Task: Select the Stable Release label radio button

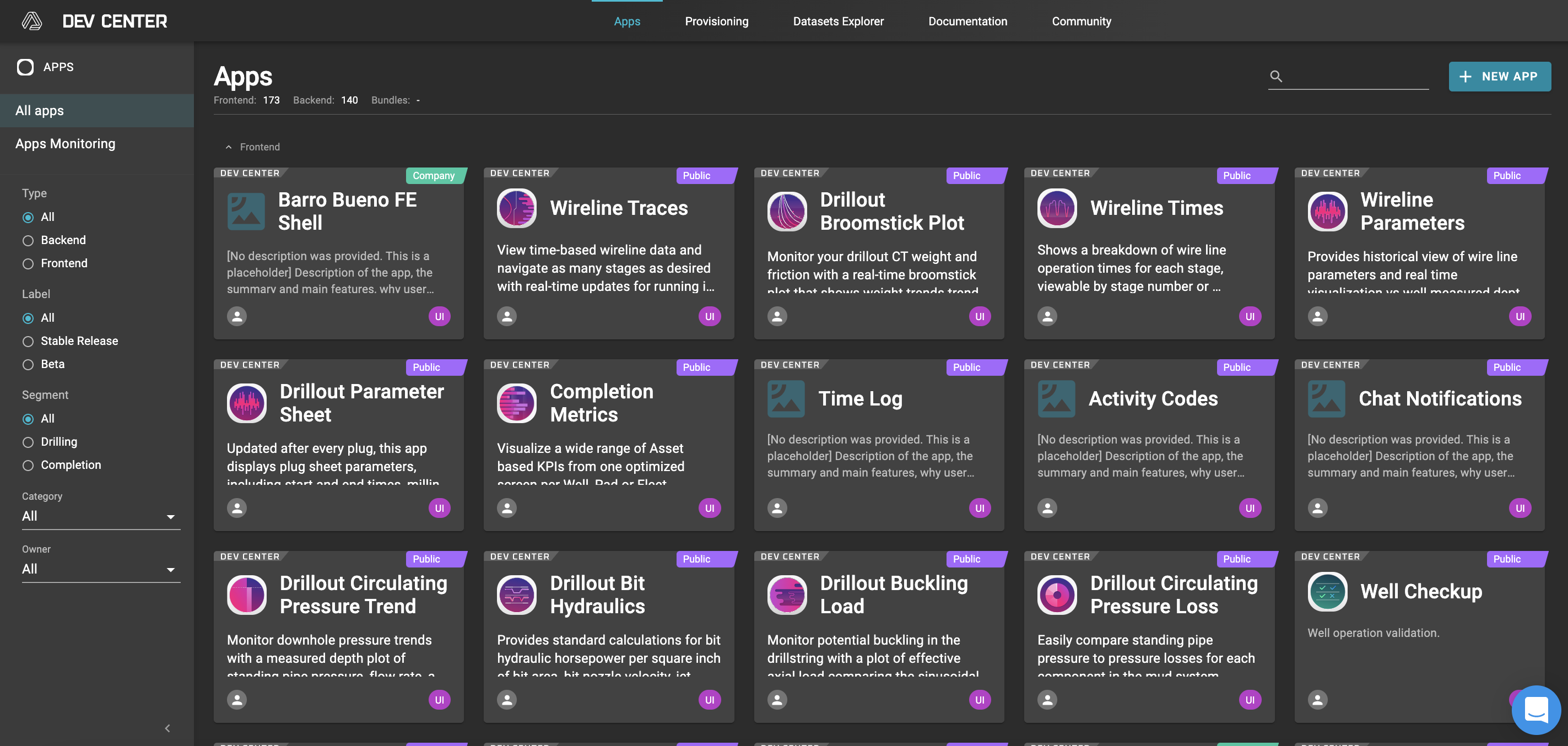Action: (x=28, y=342)
